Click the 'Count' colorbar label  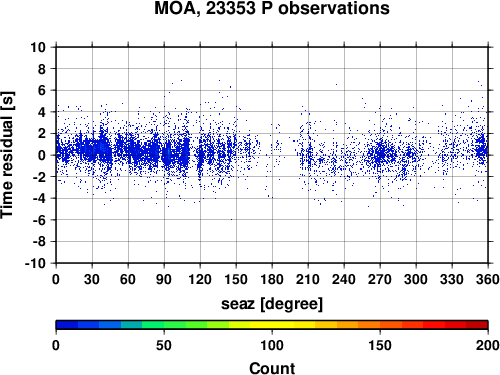click(x=272, y=368)
